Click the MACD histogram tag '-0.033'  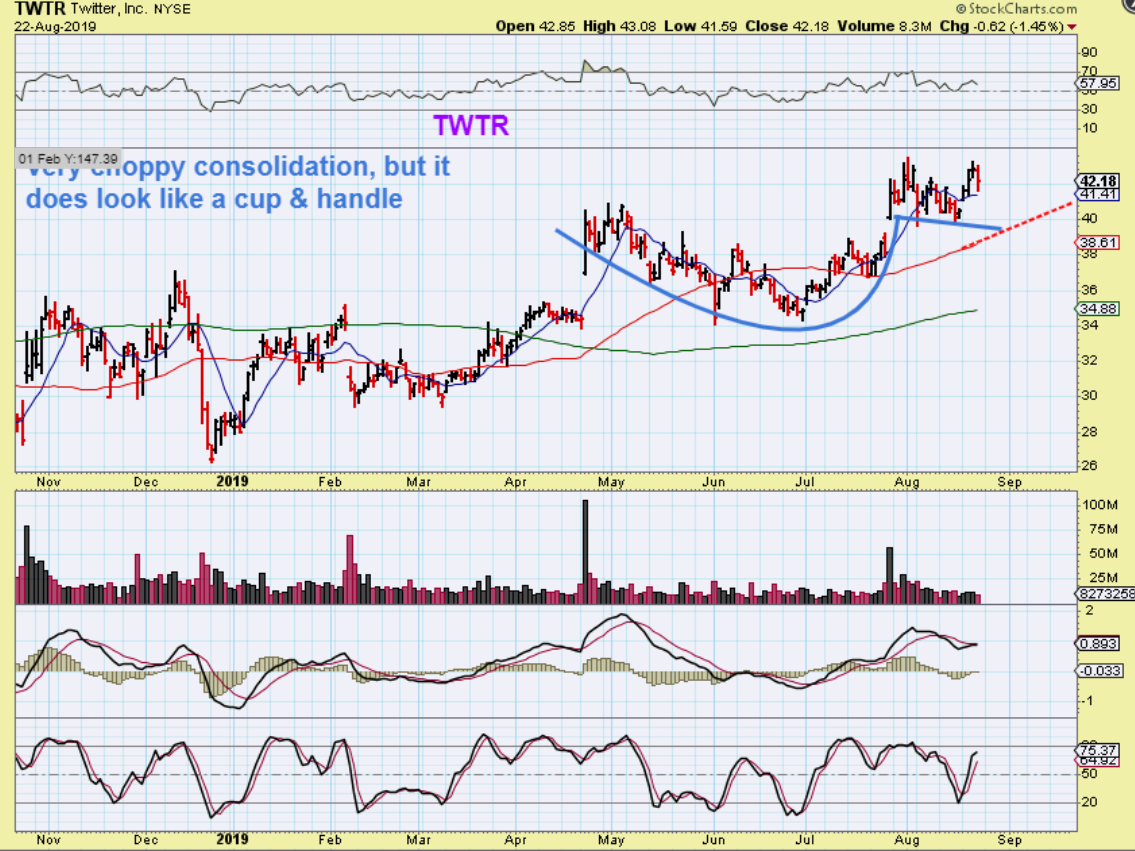pos(1100,671)
